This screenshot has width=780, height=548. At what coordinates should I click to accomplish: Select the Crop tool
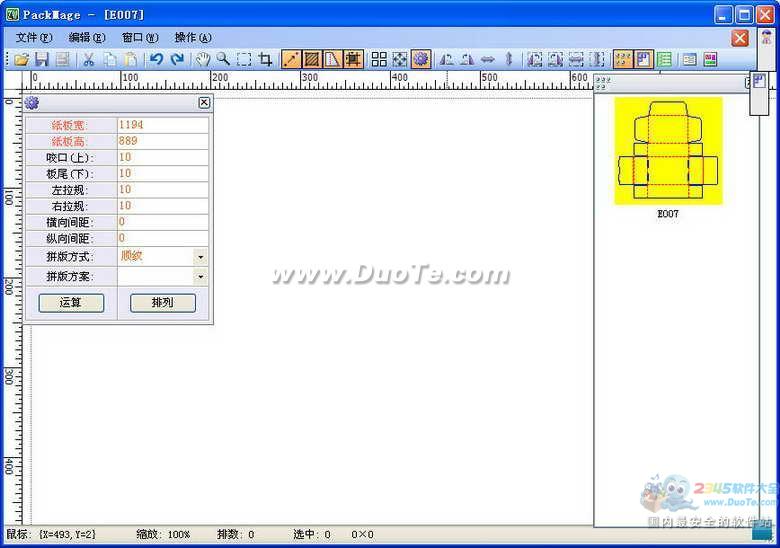coord(265,60)
